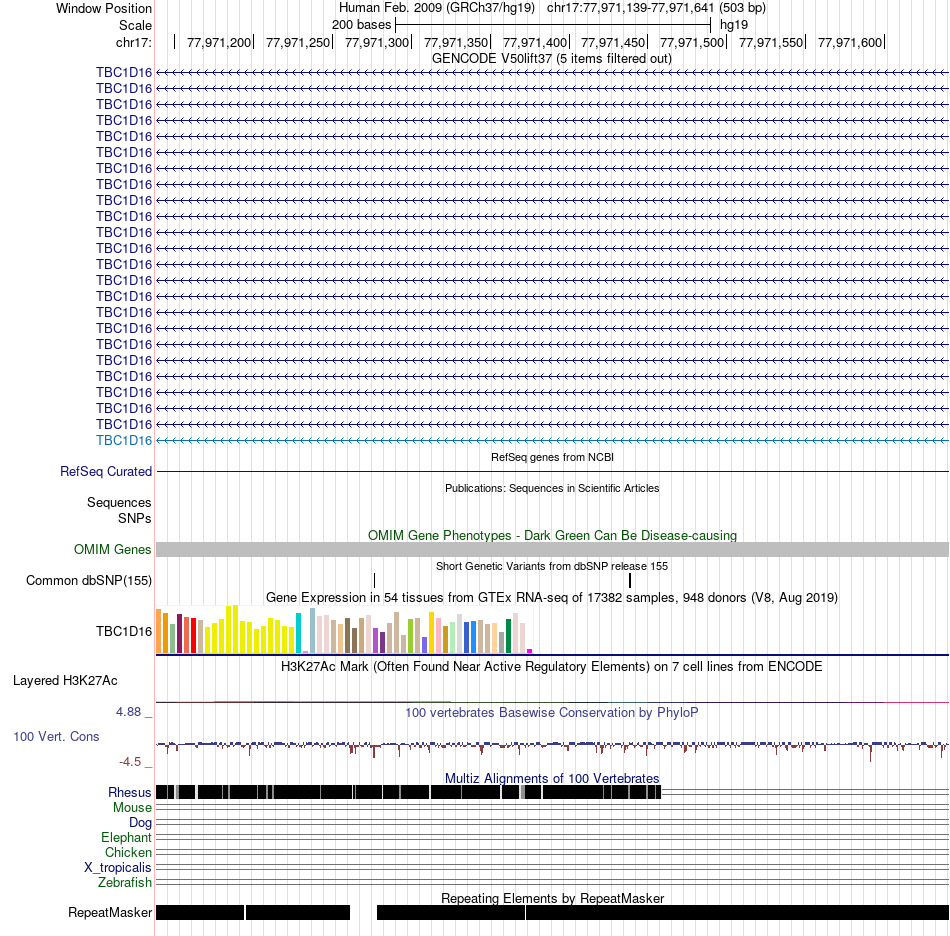
Task: Click the Layered H3K27Ac label
Action: click(65, 681)
